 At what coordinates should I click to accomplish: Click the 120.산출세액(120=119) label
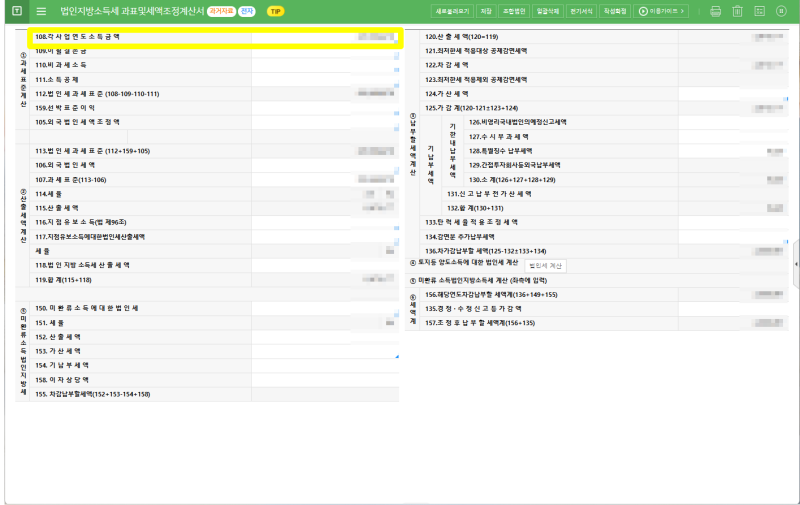(462, 37)
